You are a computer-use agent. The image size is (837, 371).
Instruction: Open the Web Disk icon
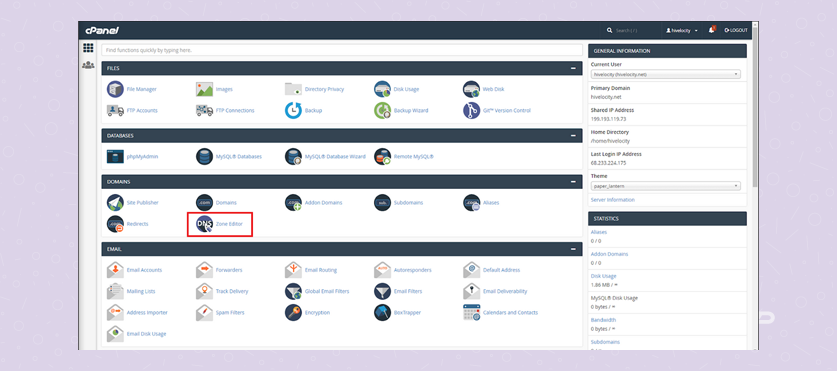pyautogui.click(x=471, y=89)
